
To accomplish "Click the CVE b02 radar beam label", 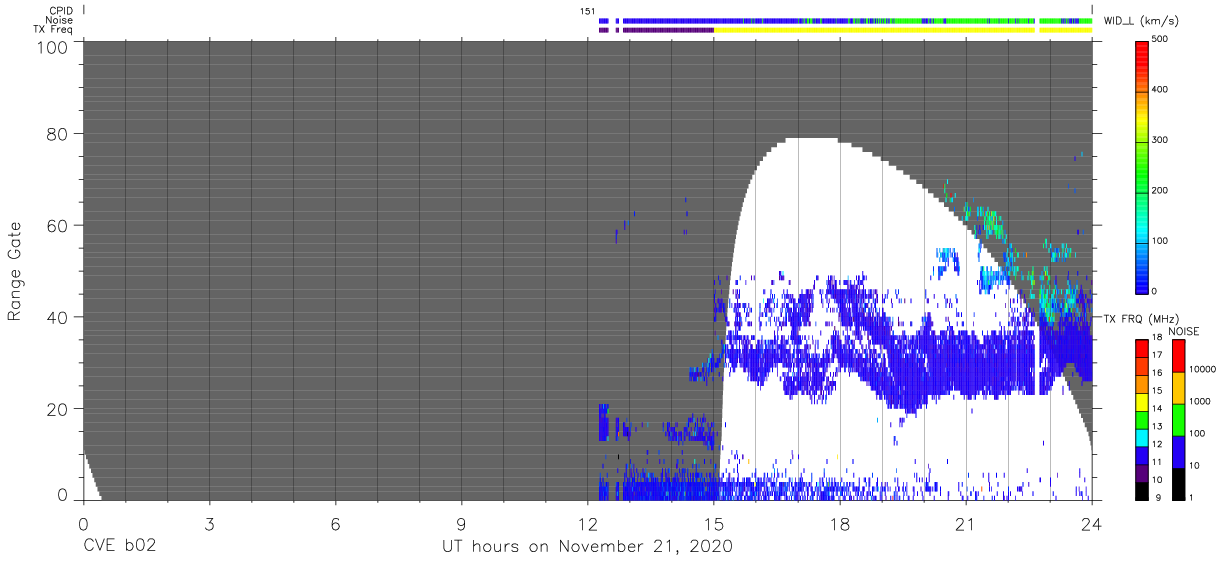I will tap(119, 547).
